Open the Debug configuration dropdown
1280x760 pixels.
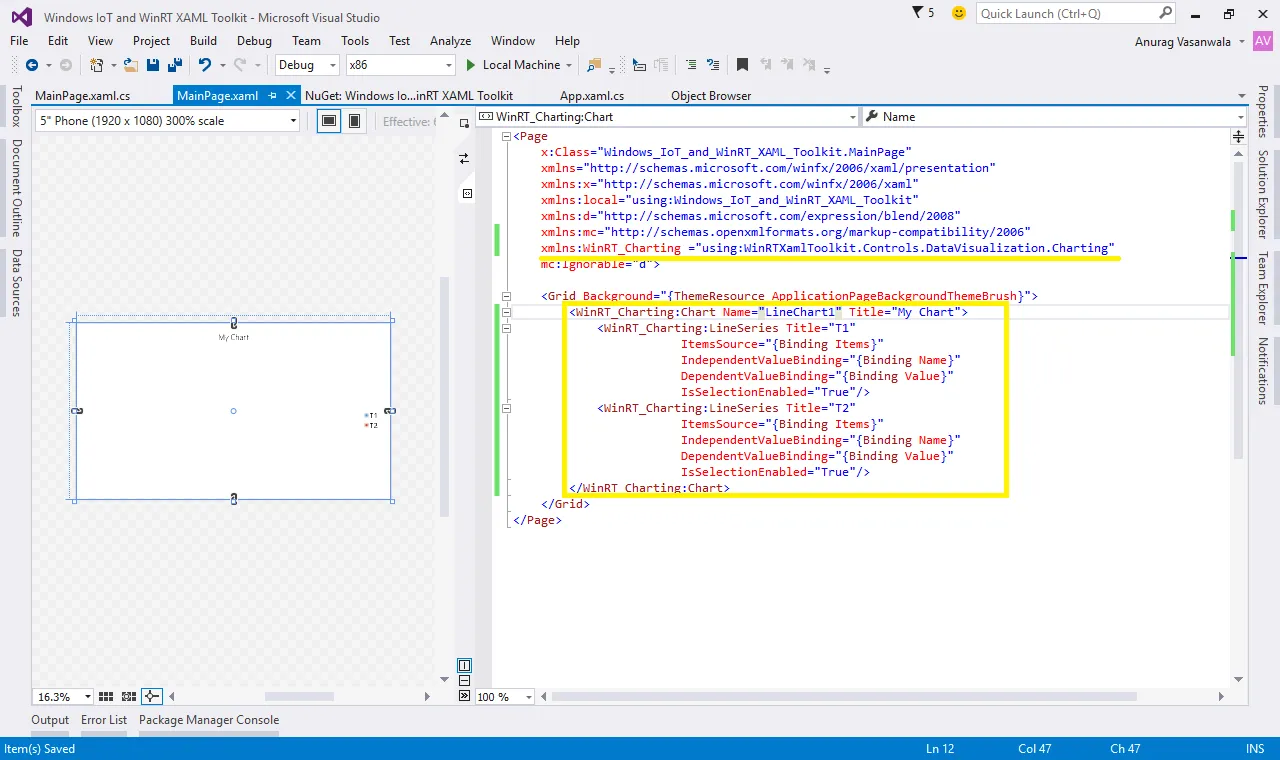point(308,65)
